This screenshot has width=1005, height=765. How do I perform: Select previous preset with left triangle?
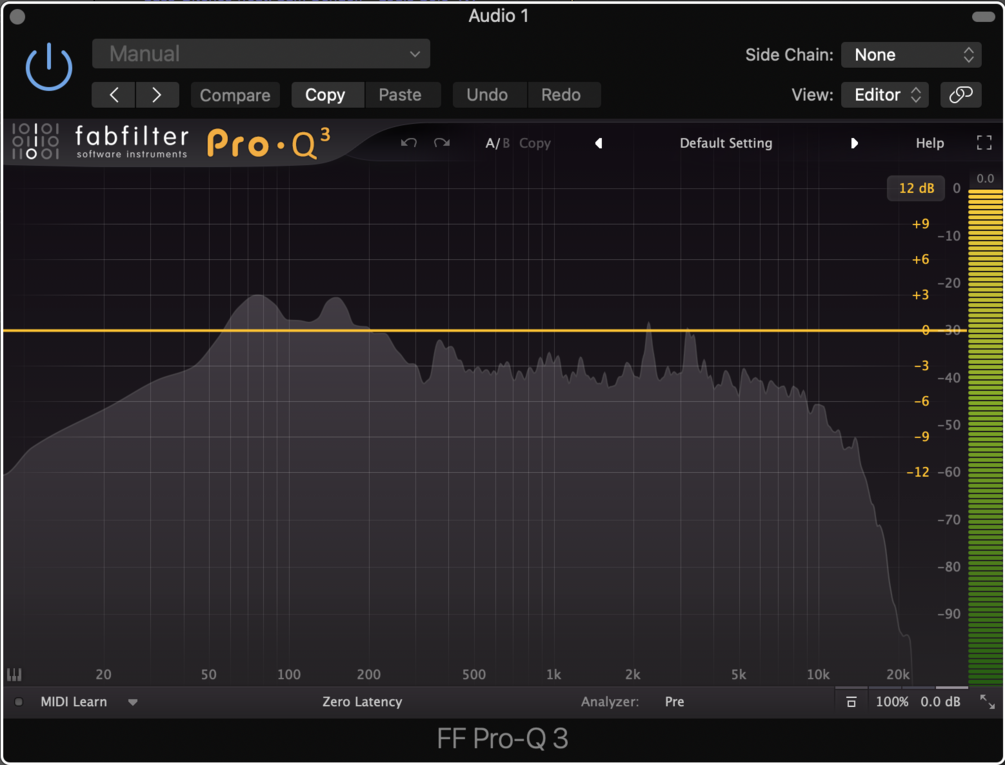[599, 144]
